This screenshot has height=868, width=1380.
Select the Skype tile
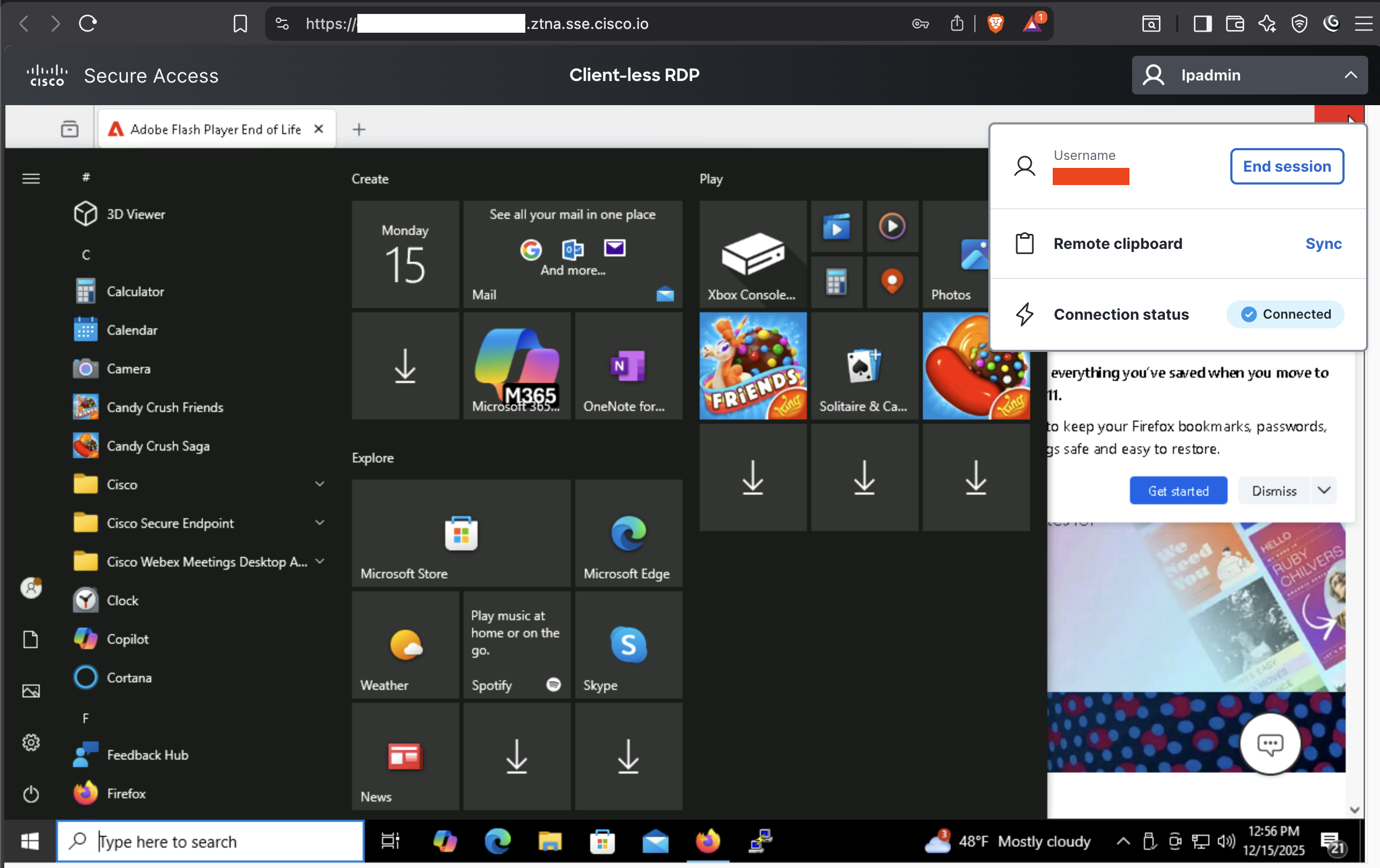[x=628, y=644]
